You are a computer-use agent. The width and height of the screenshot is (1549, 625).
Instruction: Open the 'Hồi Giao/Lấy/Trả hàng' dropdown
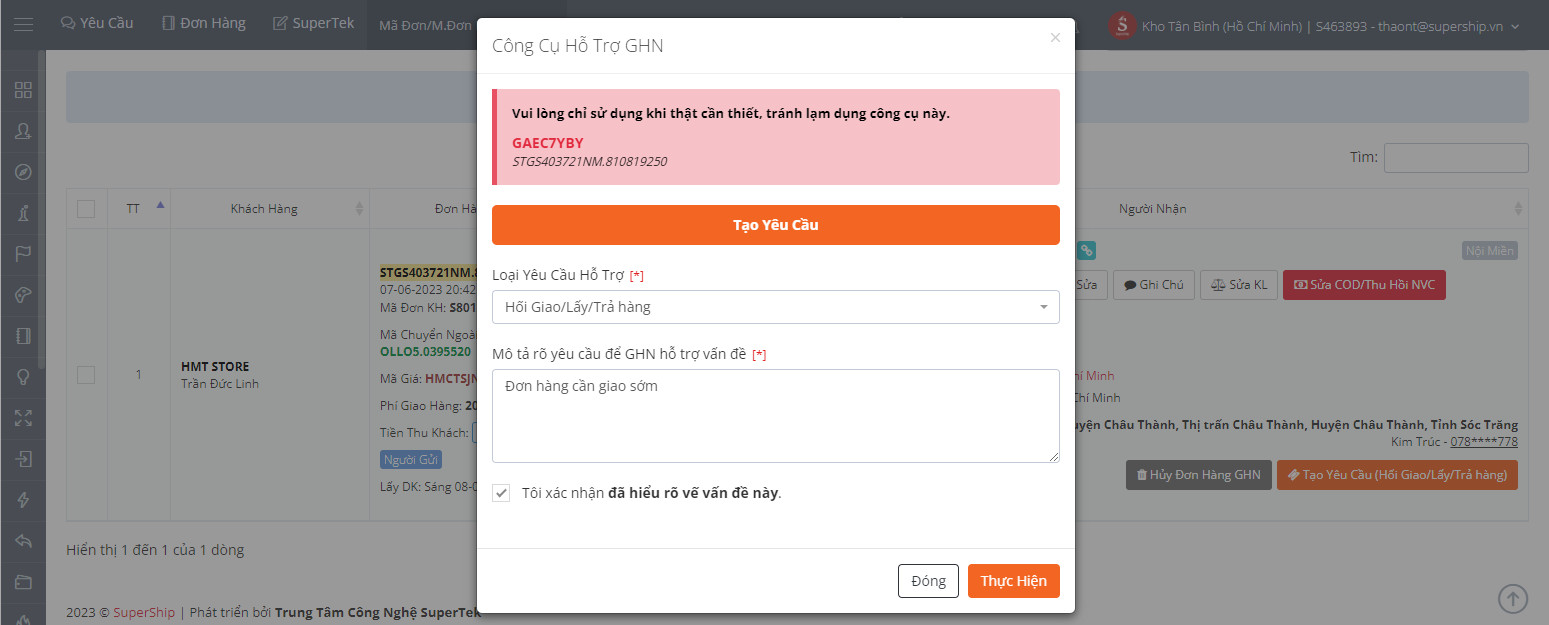[775, 307]
